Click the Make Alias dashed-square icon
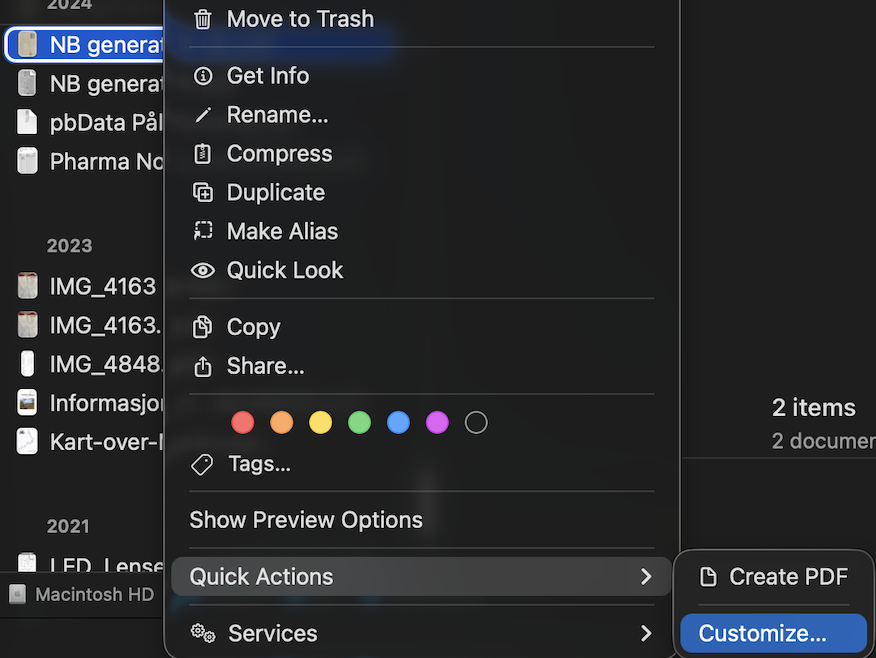This screenshot has height=658, width=876. (203, 231)
